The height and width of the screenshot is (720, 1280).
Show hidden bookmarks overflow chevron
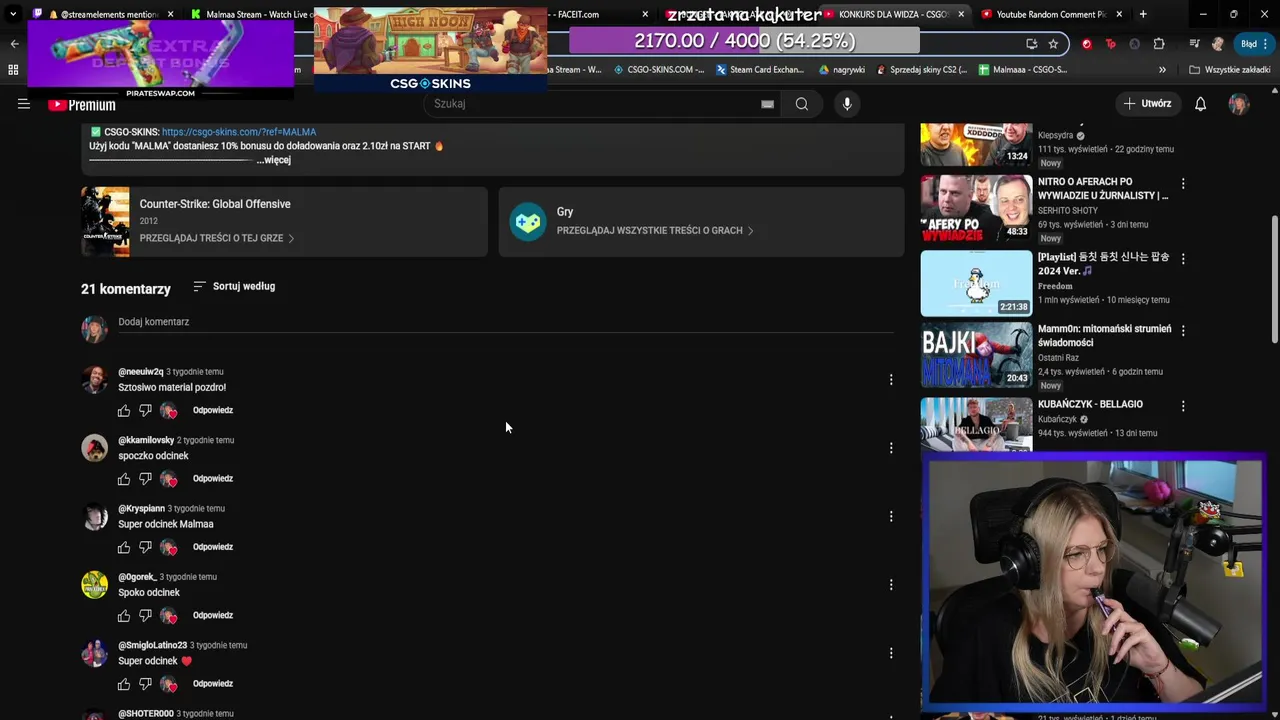coord(1162,70)
